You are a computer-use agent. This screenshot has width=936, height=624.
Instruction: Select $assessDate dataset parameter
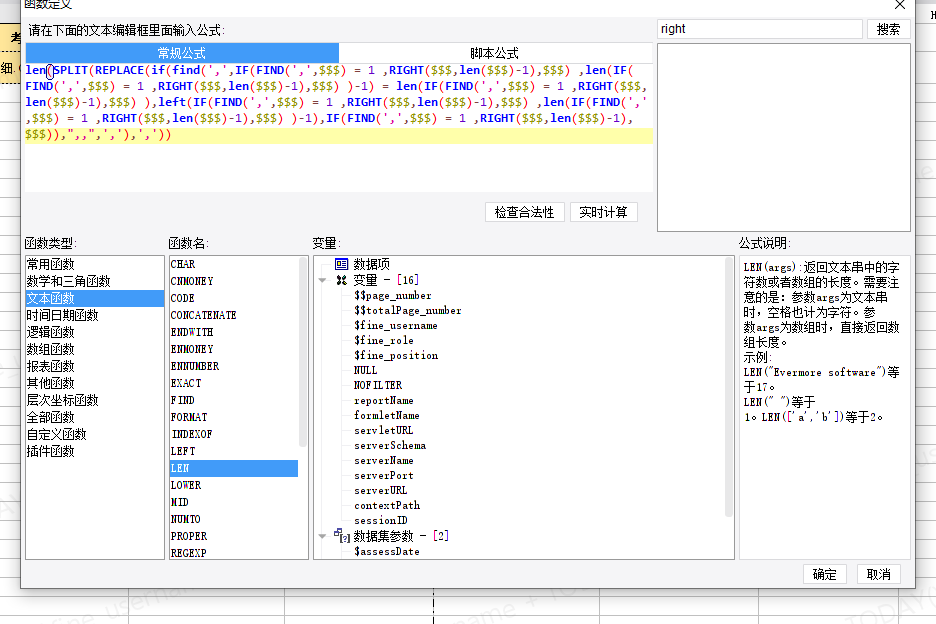pos(386,552)
